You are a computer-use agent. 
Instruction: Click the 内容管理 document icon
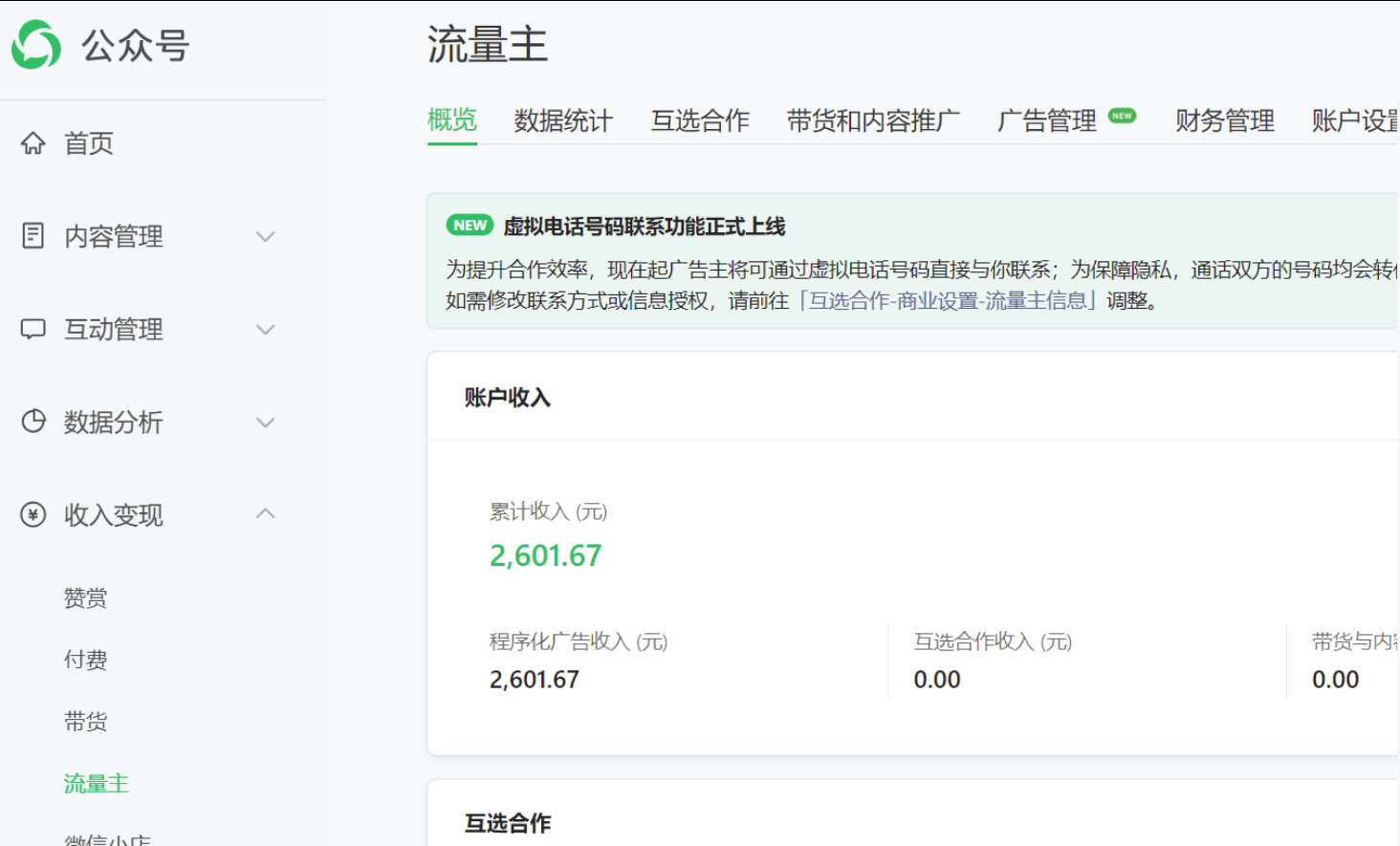click(34, 235)
